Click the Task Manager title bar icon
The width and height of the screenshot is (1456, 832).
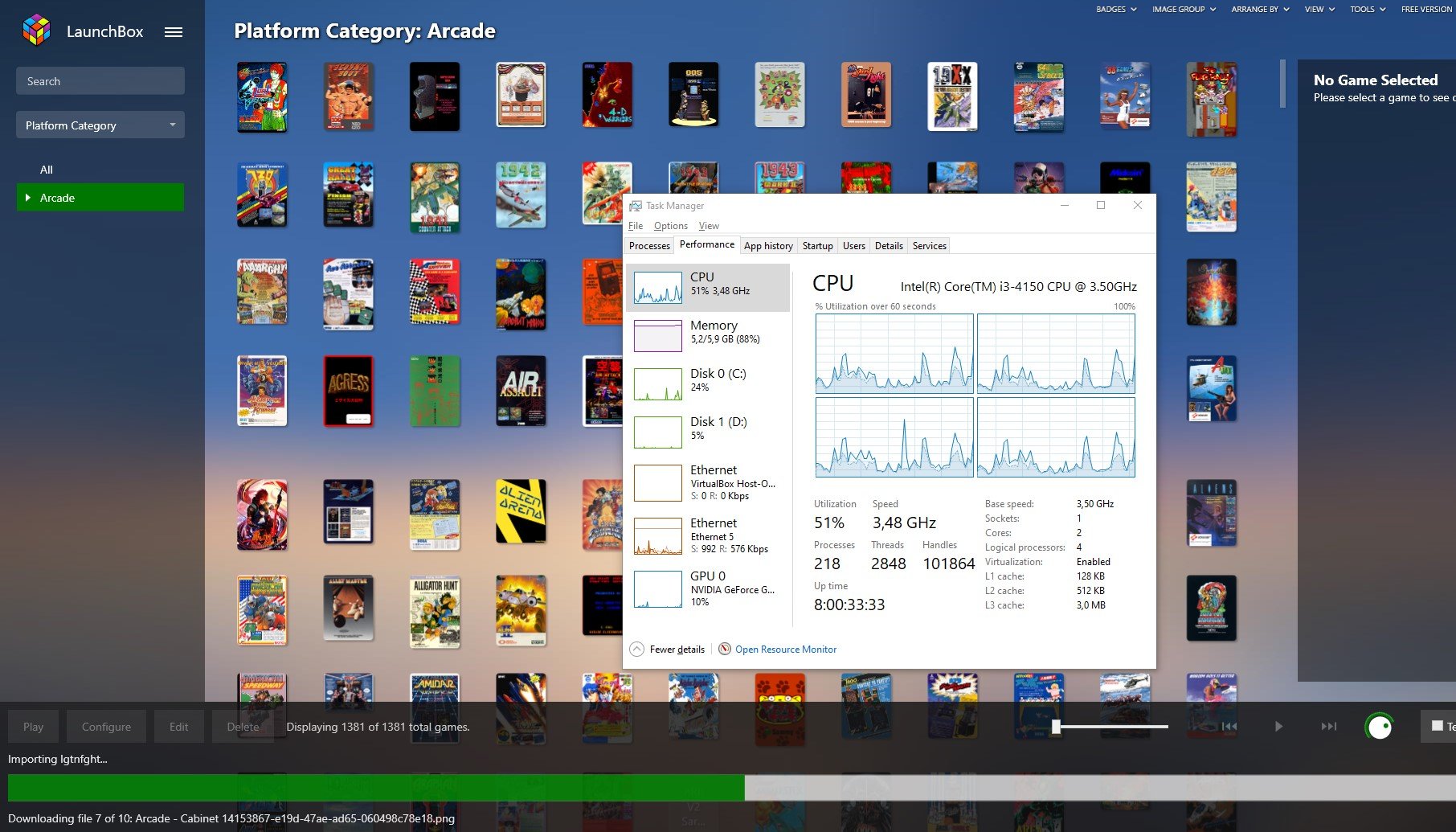(636, 206)
